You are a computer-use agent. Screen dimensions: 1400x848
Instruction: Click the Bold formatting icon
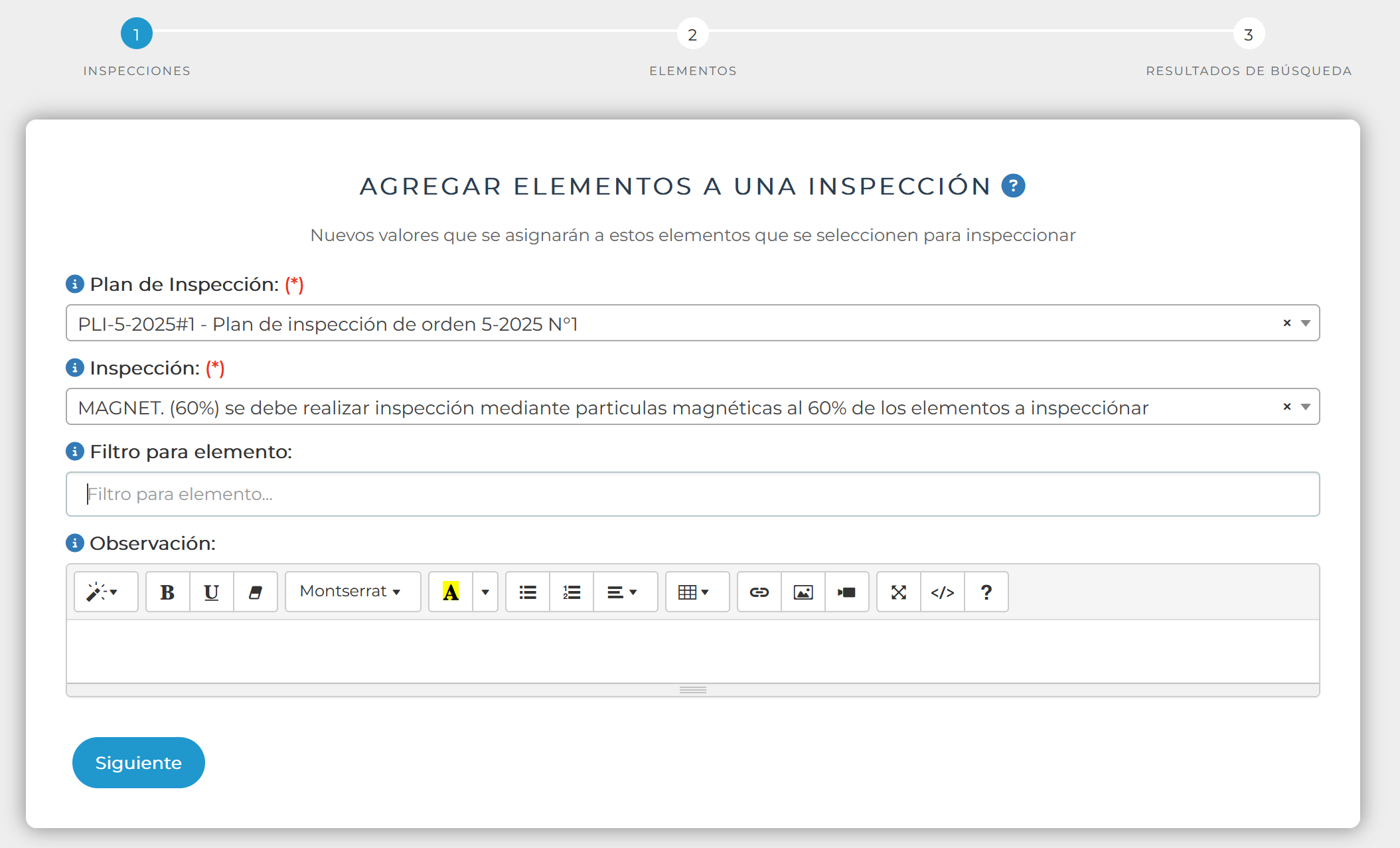(x=167, y=592)
